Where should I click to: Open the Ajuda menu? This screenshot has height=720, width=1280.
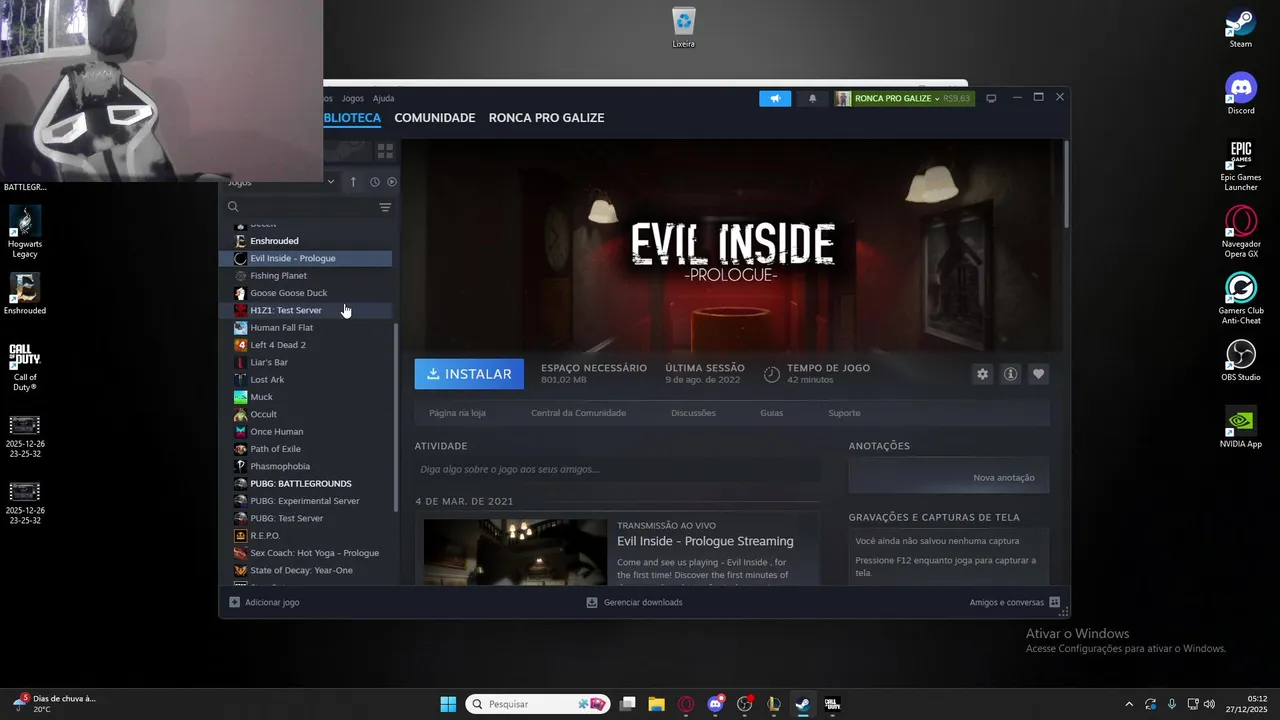(384, 98)
